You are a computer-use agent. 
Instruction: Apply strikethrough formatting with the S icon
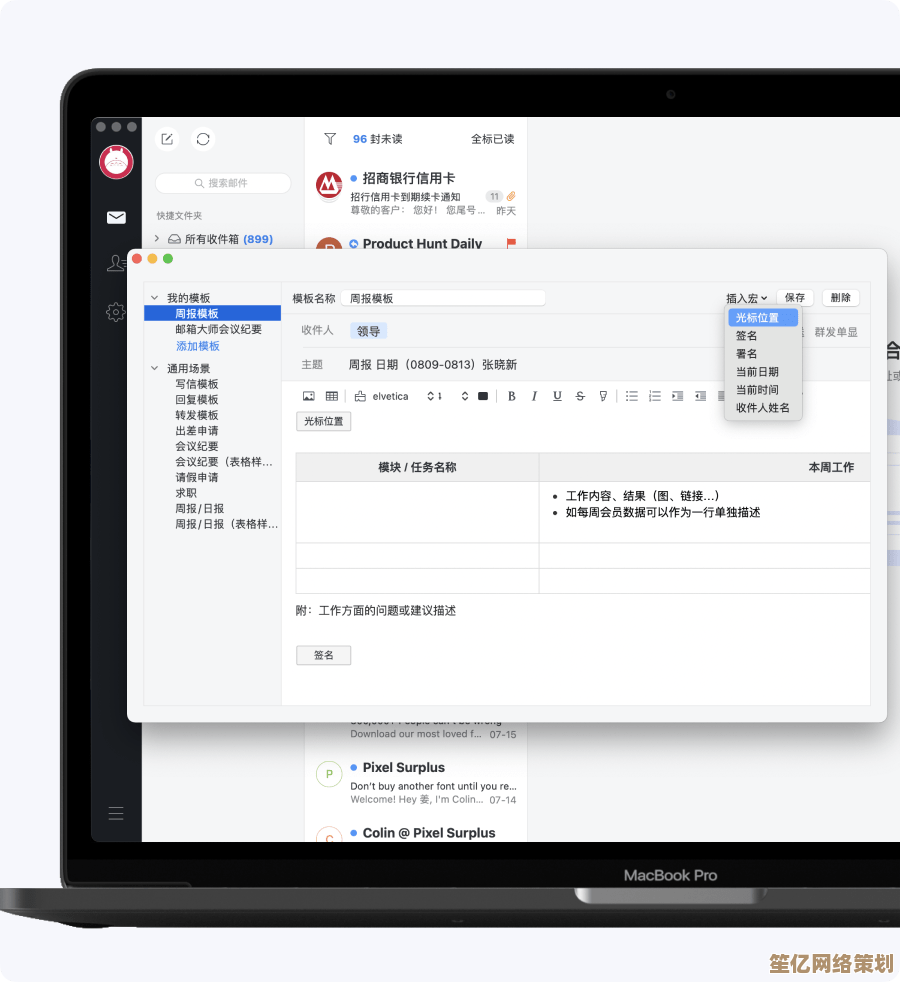point(580,396)
